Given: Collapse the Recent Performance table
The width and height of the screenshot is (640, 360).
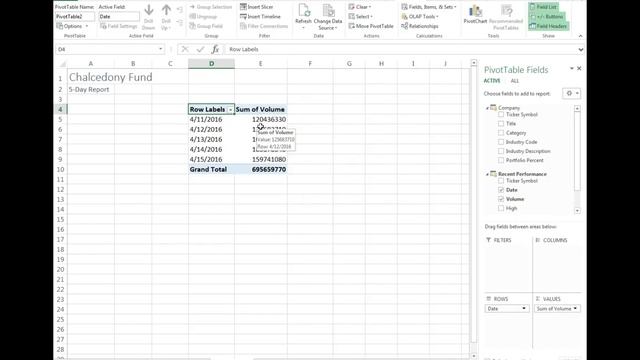Looking at the screenshot, I should click(x=487, y=174).
